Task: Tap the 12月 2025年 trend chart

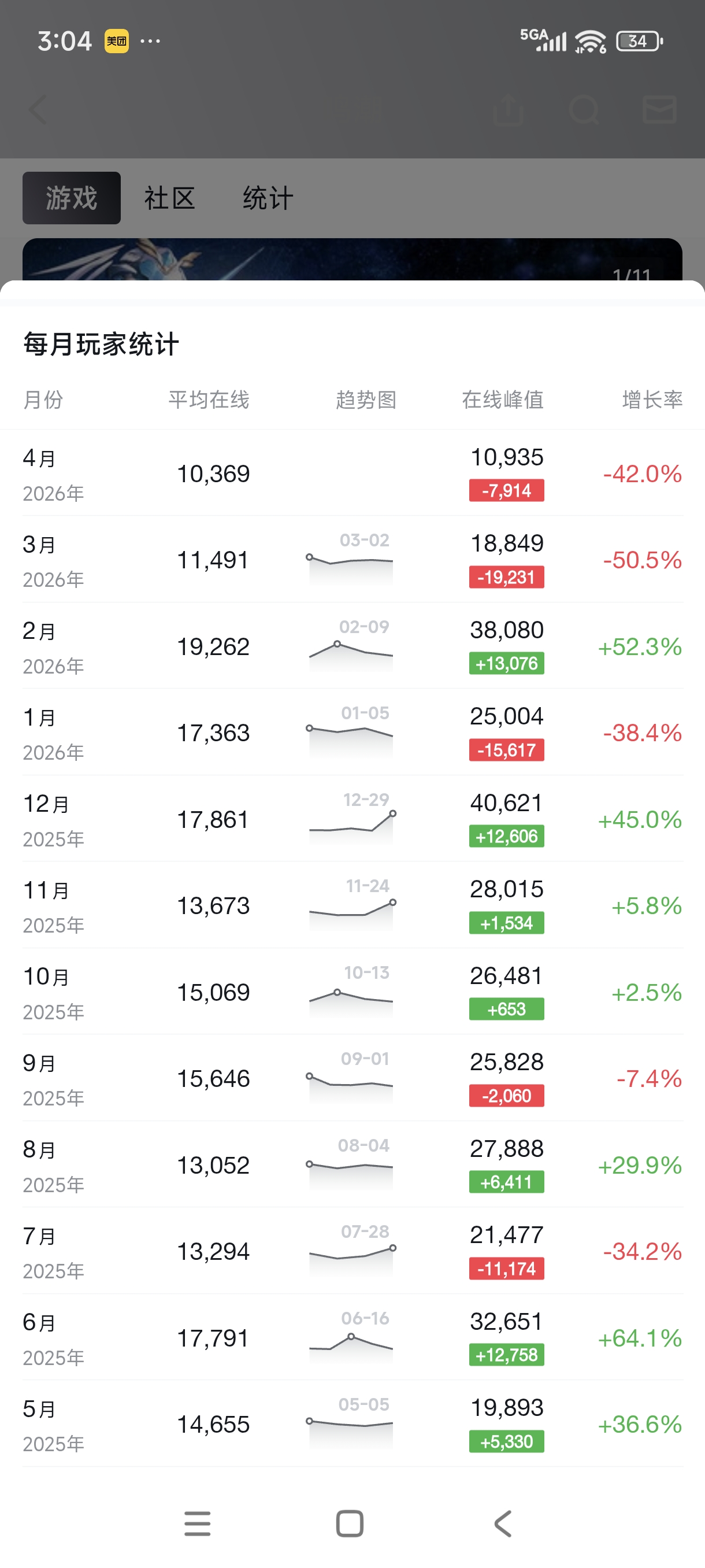Action: click(x=352, y=822)
